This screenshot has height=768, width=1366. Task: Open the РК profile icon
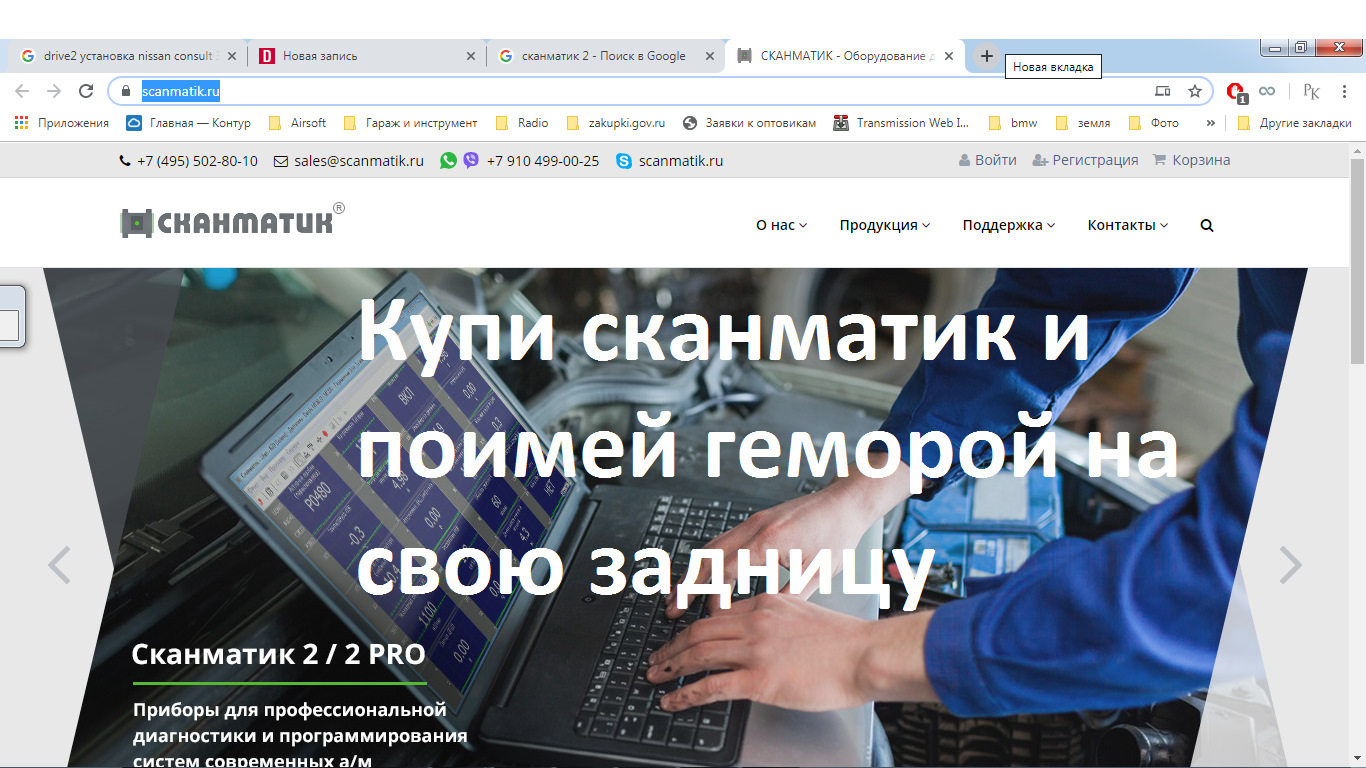1312,91
